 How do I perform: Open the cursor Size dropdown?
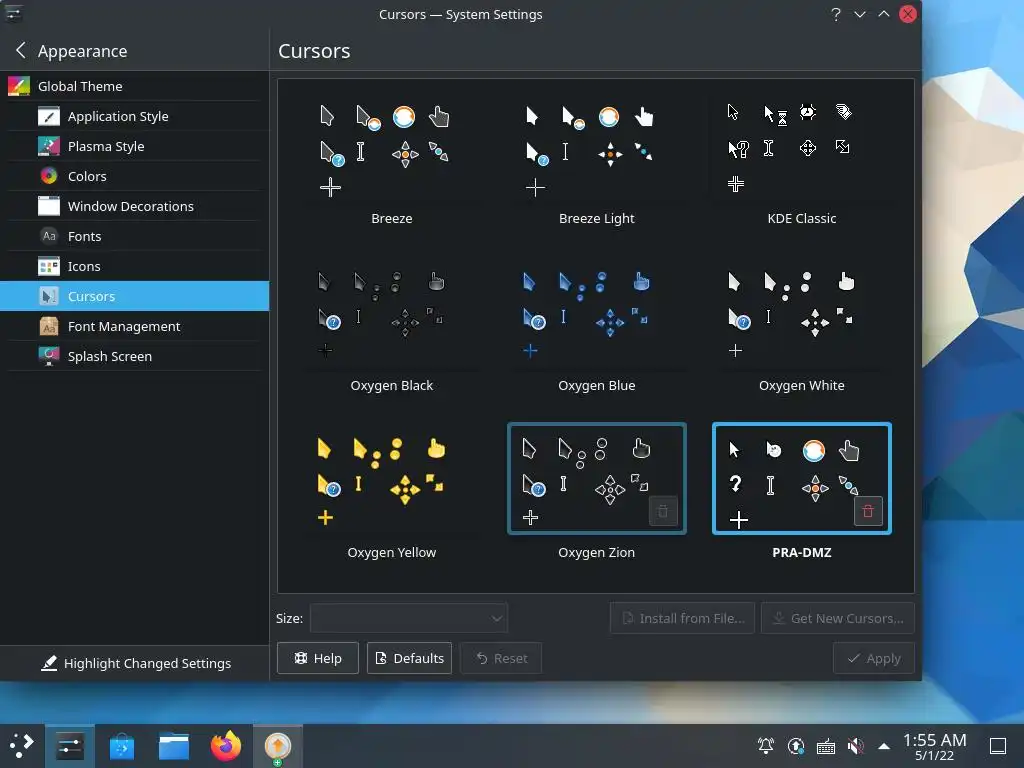[x=409, y=618]
